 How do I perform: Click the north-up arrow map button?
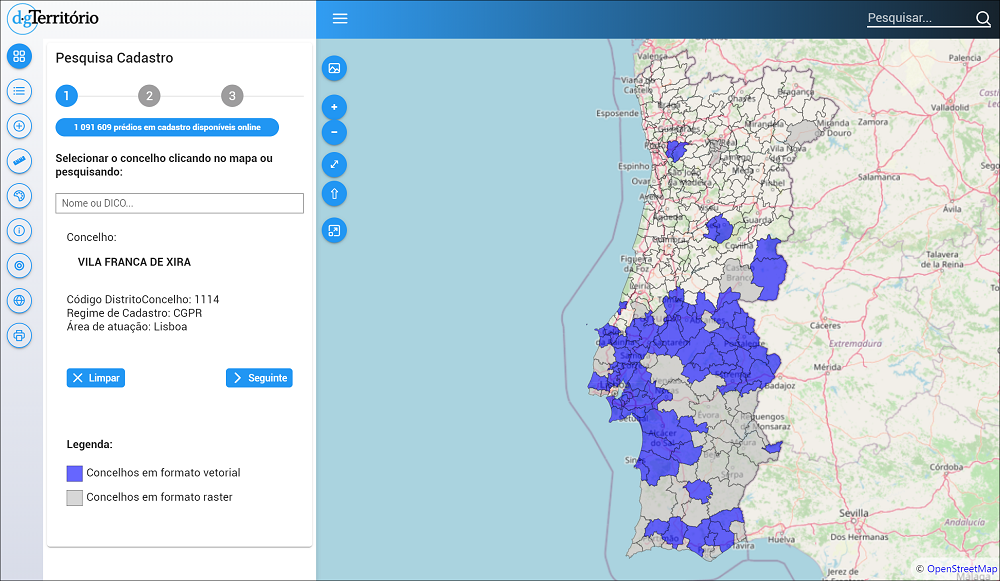click(334, 194)
